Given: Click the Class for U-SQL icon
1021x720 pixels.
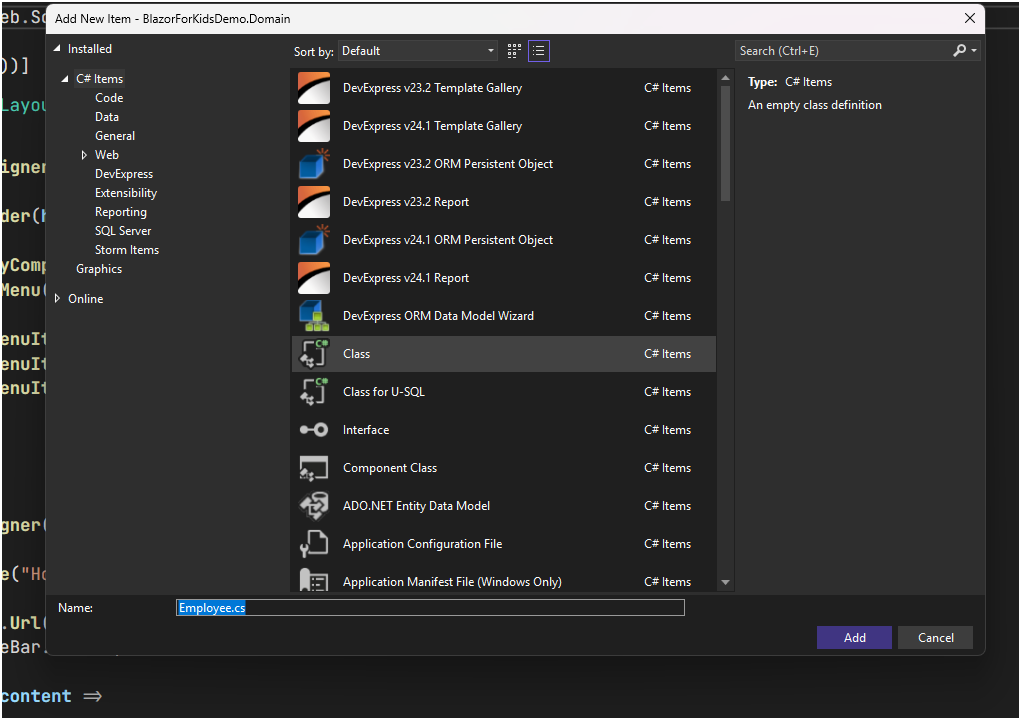Looking at the screenshot, I should tap(314, 392).
